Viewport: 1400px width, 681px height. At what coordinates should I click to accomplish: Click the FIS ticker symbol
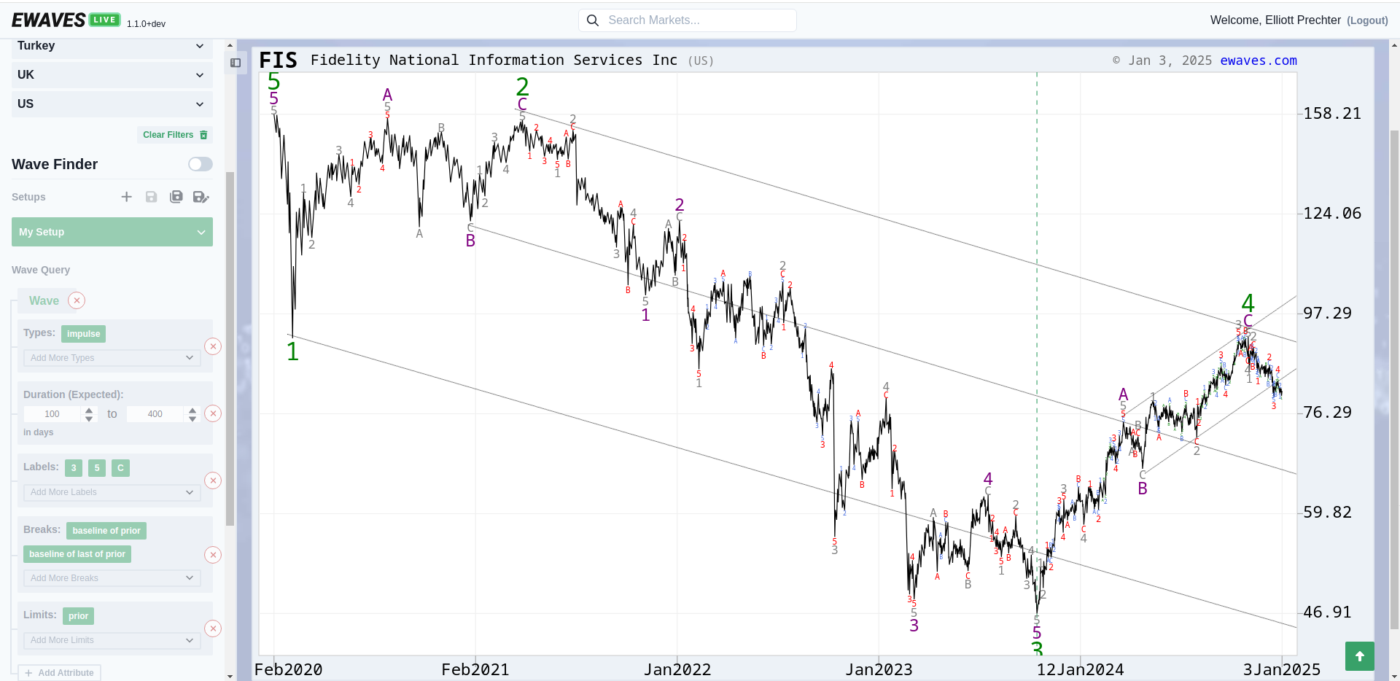click(278, 60)
